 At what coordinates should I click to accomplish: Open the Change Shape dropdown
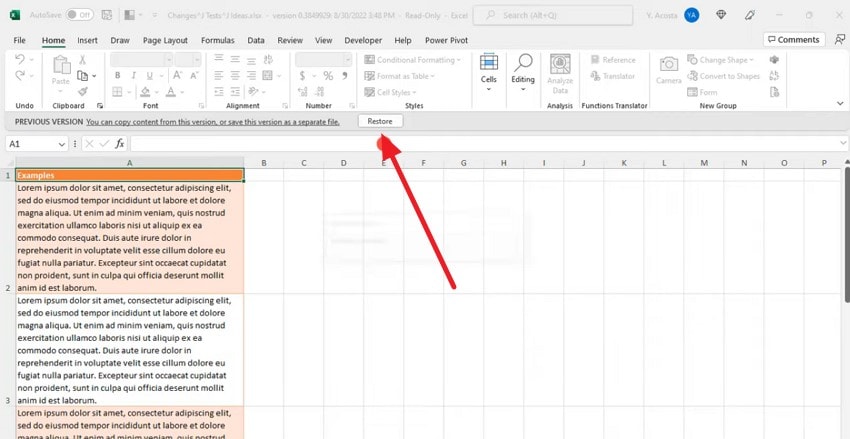click(x=720, y=60)
